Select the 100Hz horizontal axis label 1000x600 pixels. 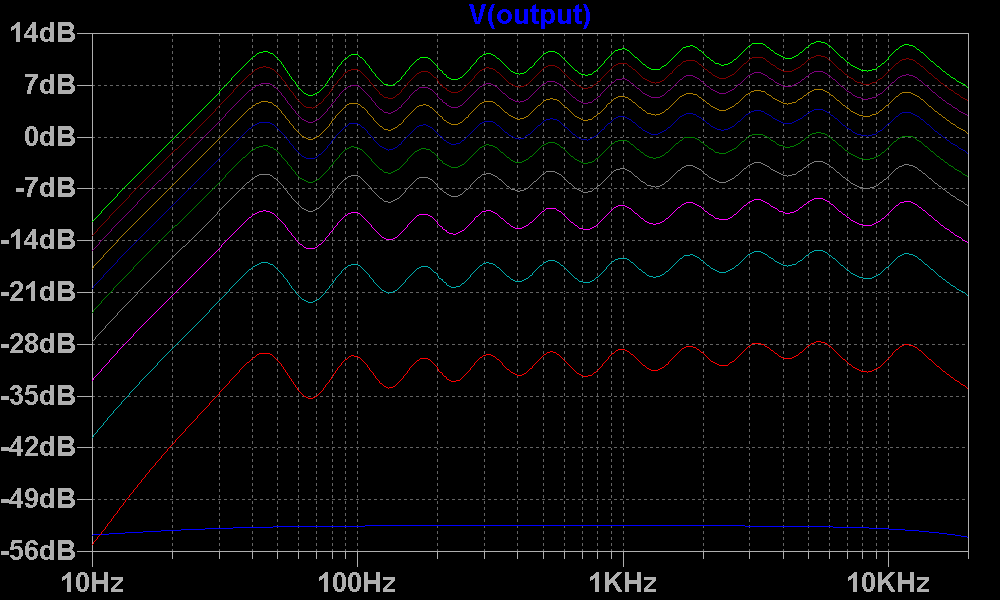tap(357, 583)
